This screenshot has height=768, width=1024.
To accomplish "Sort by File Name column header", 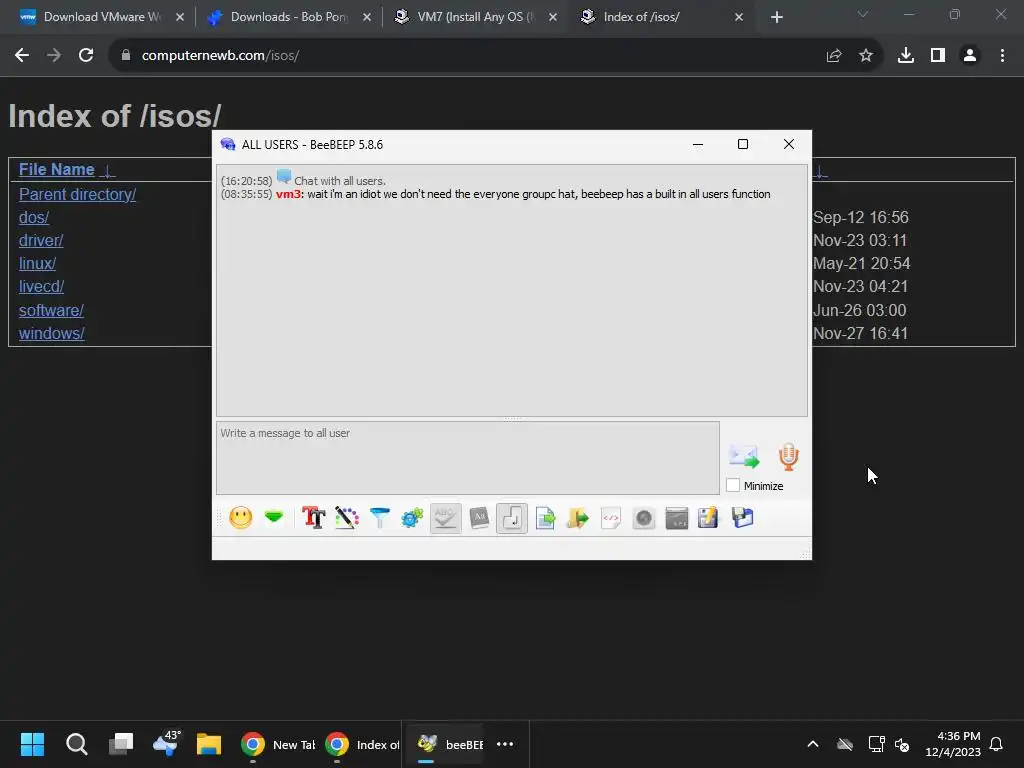I will coord(57,170).
